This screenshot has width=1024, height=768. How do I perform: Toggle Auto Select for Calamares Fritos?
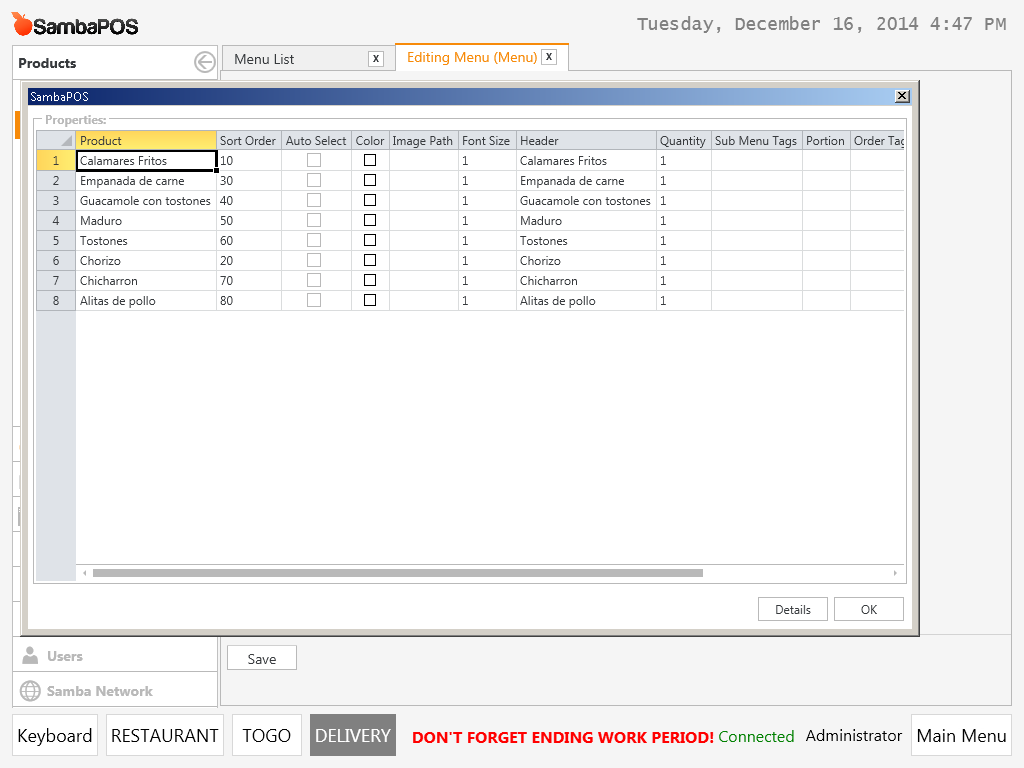(314, 160)
